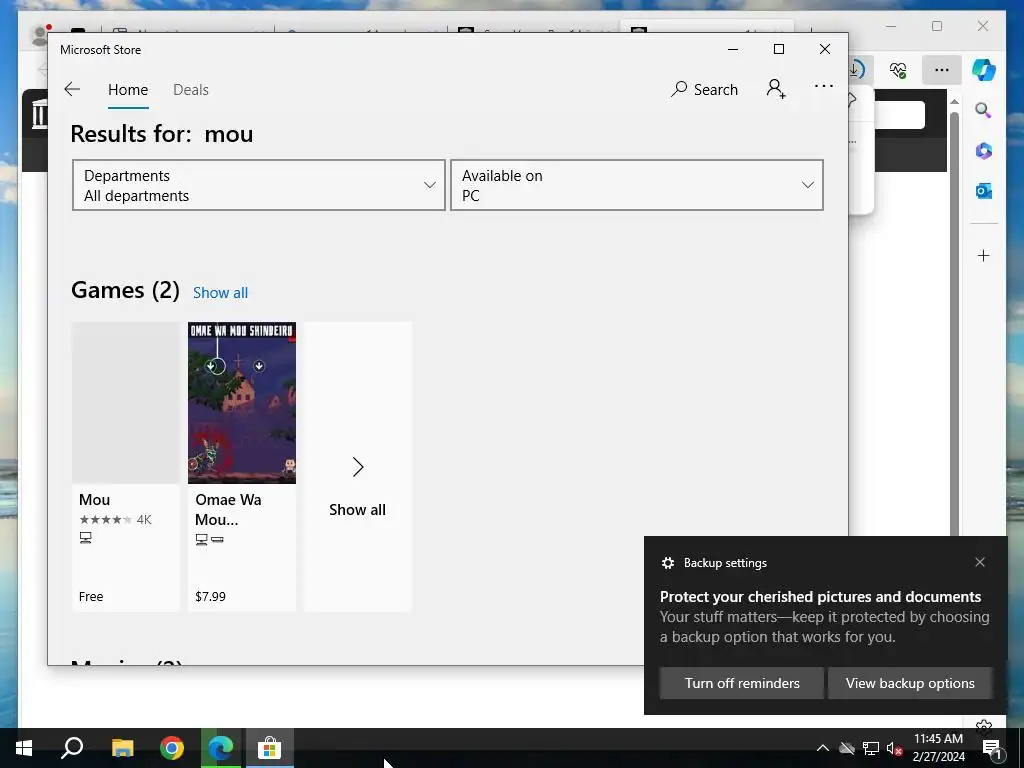Open the Windows Start menu
The width and height of the screenshot is (1024, 768).
point(24,748)
